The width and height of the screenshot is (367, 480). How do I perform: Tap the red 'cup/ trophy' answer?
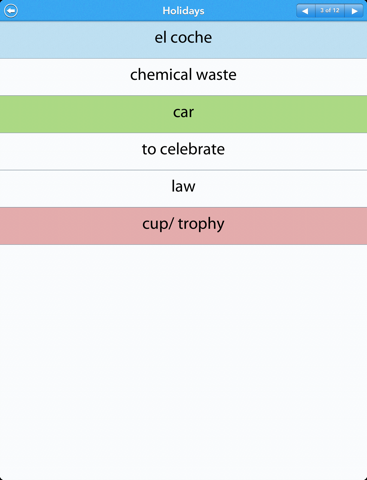tap(183, 226)
